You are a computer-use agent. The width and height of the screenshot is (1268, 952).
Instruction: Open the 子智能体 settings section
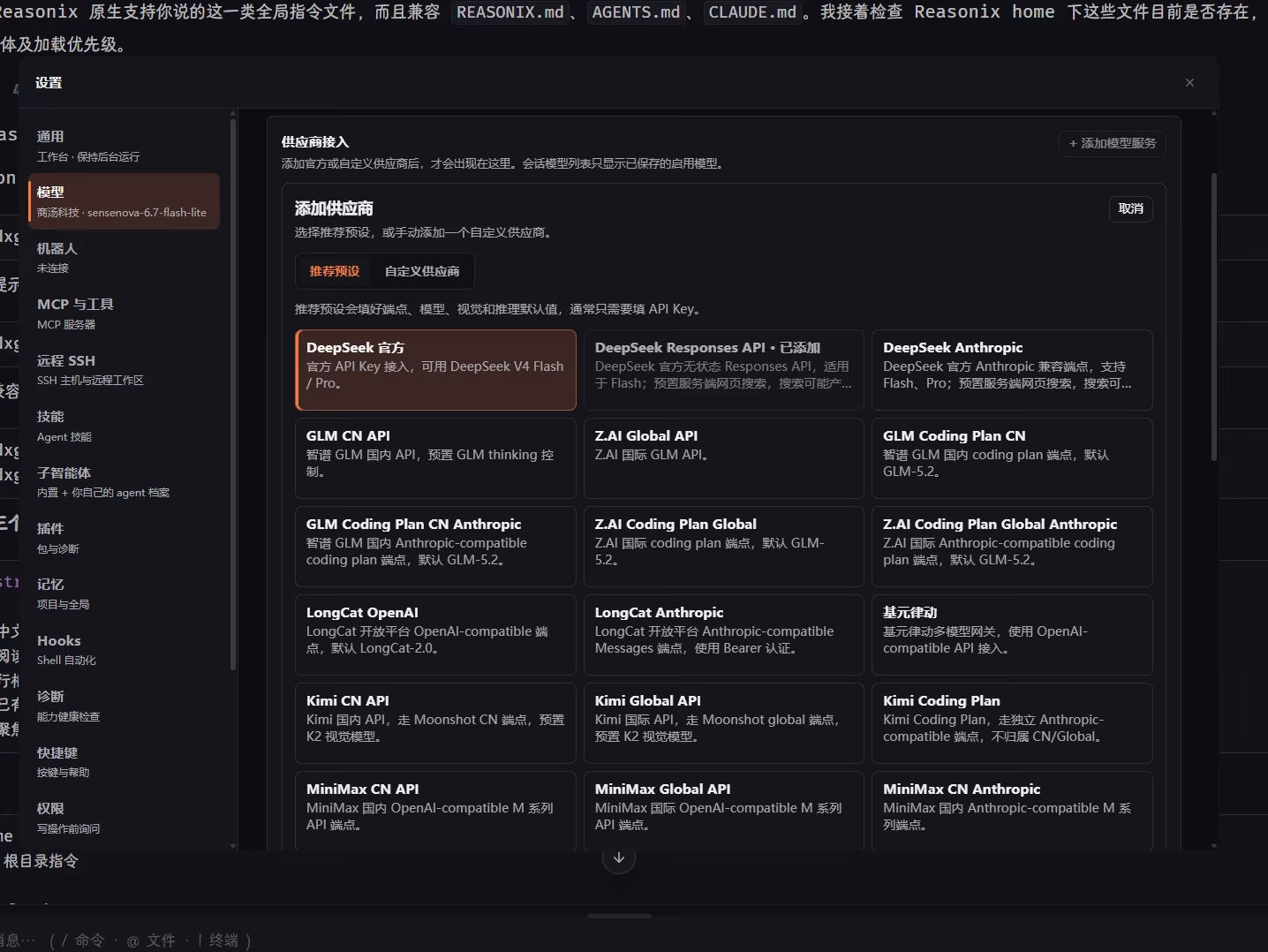click(x=124, y=482)
